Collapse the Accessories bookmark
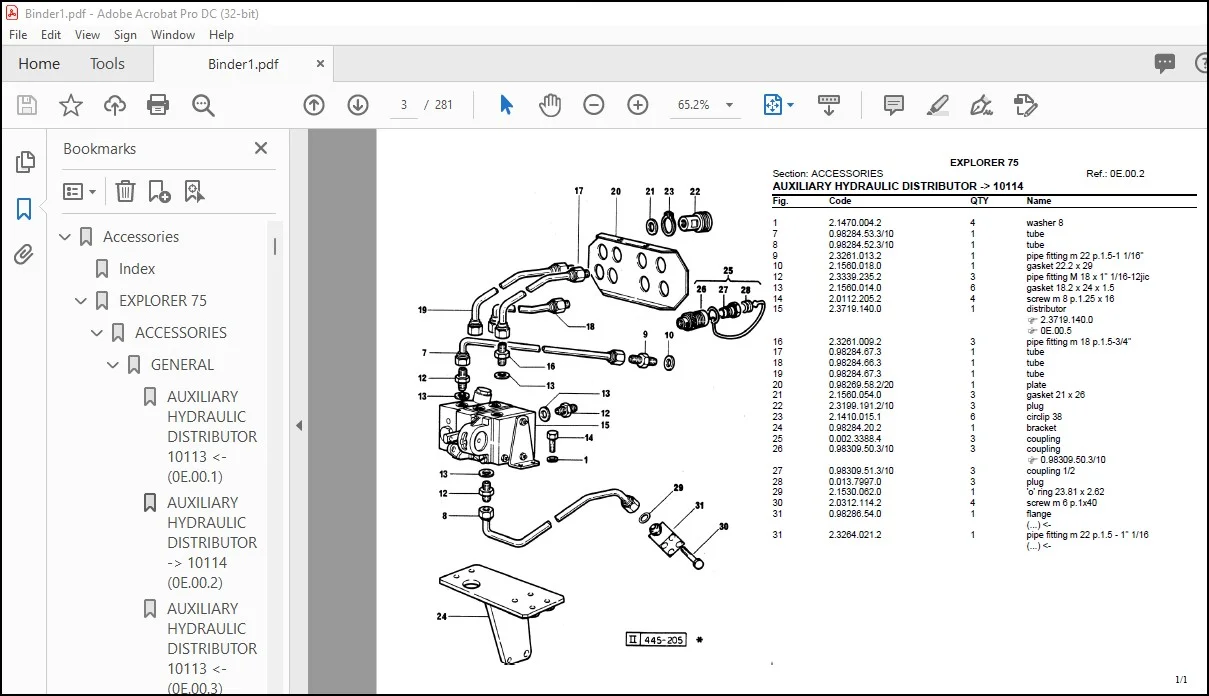Screen dimensions: 1209x696 click(65, 237)
